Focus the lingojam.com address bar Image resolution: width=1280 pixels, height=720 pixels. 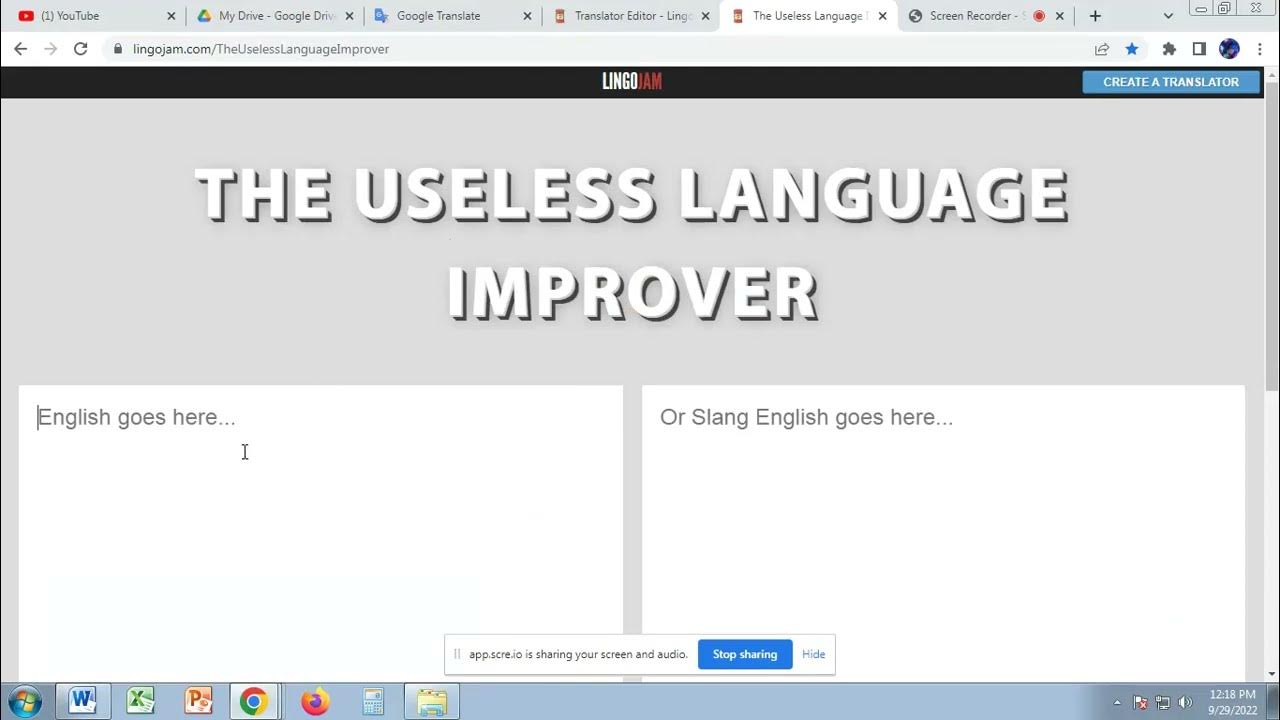pyautogui.click(x=600, y=49)
